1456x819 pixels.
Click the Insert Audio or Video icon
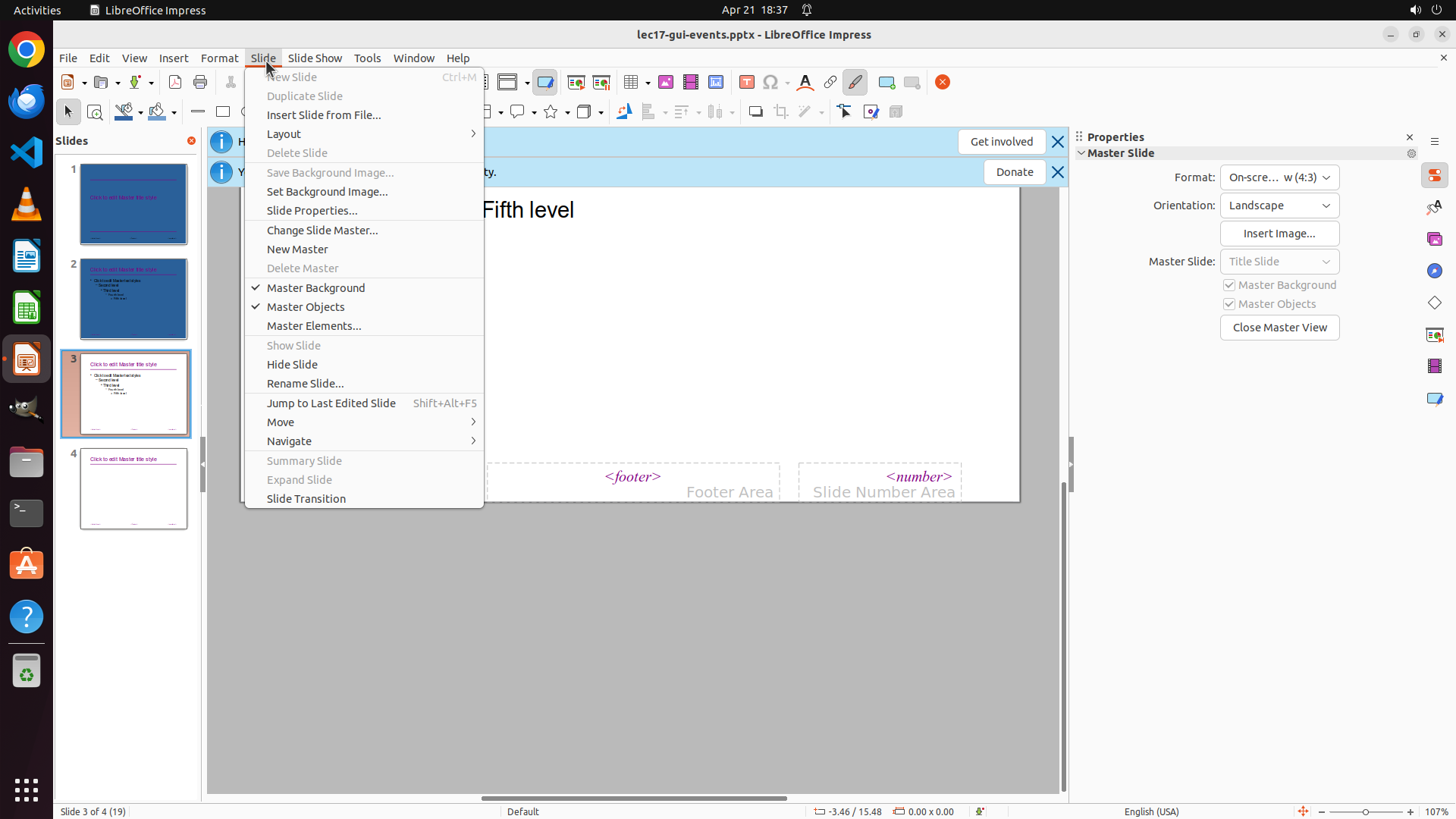pos(690,83)
